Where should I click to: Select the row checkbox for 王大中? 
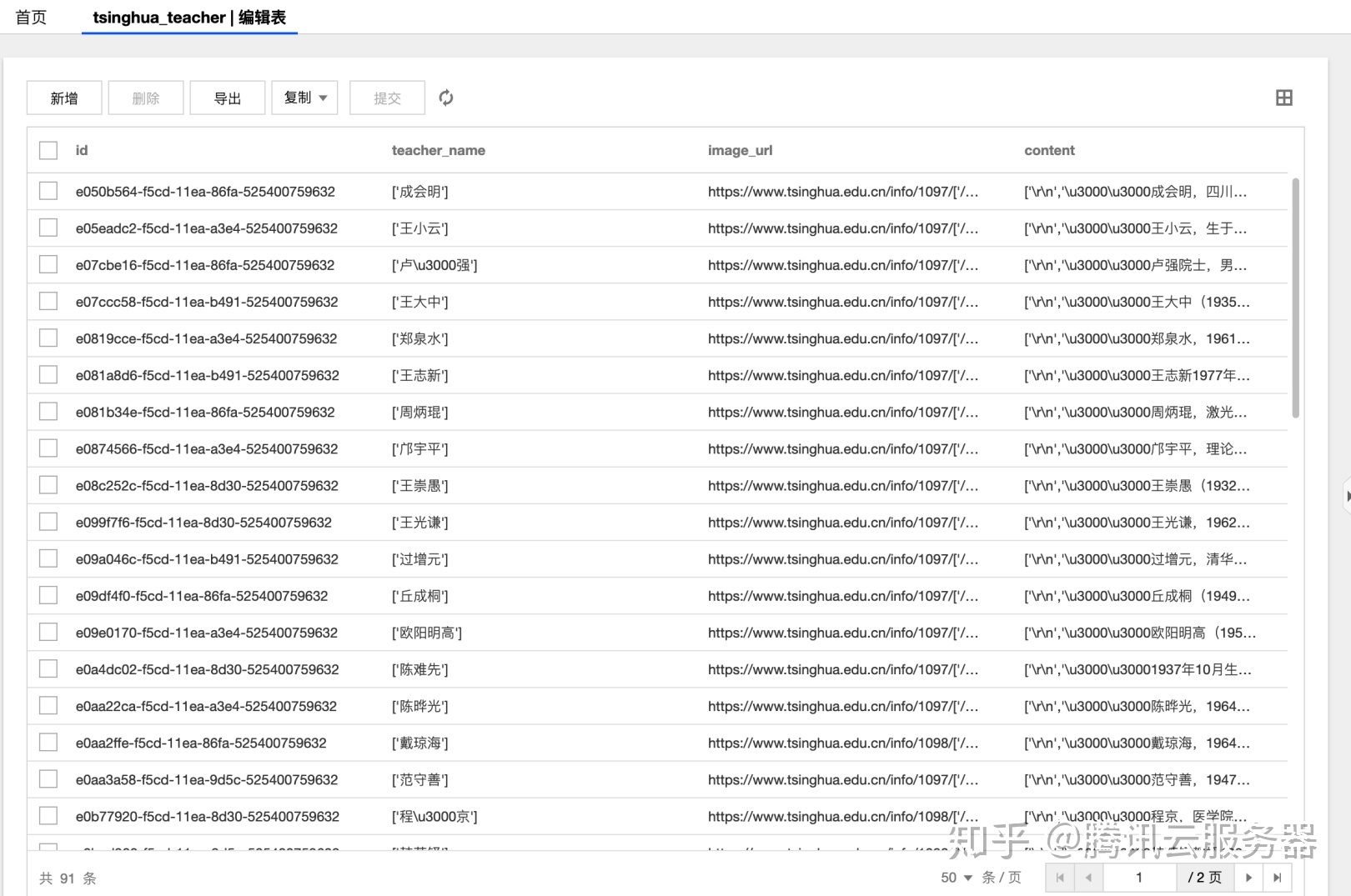pos(48,301)
